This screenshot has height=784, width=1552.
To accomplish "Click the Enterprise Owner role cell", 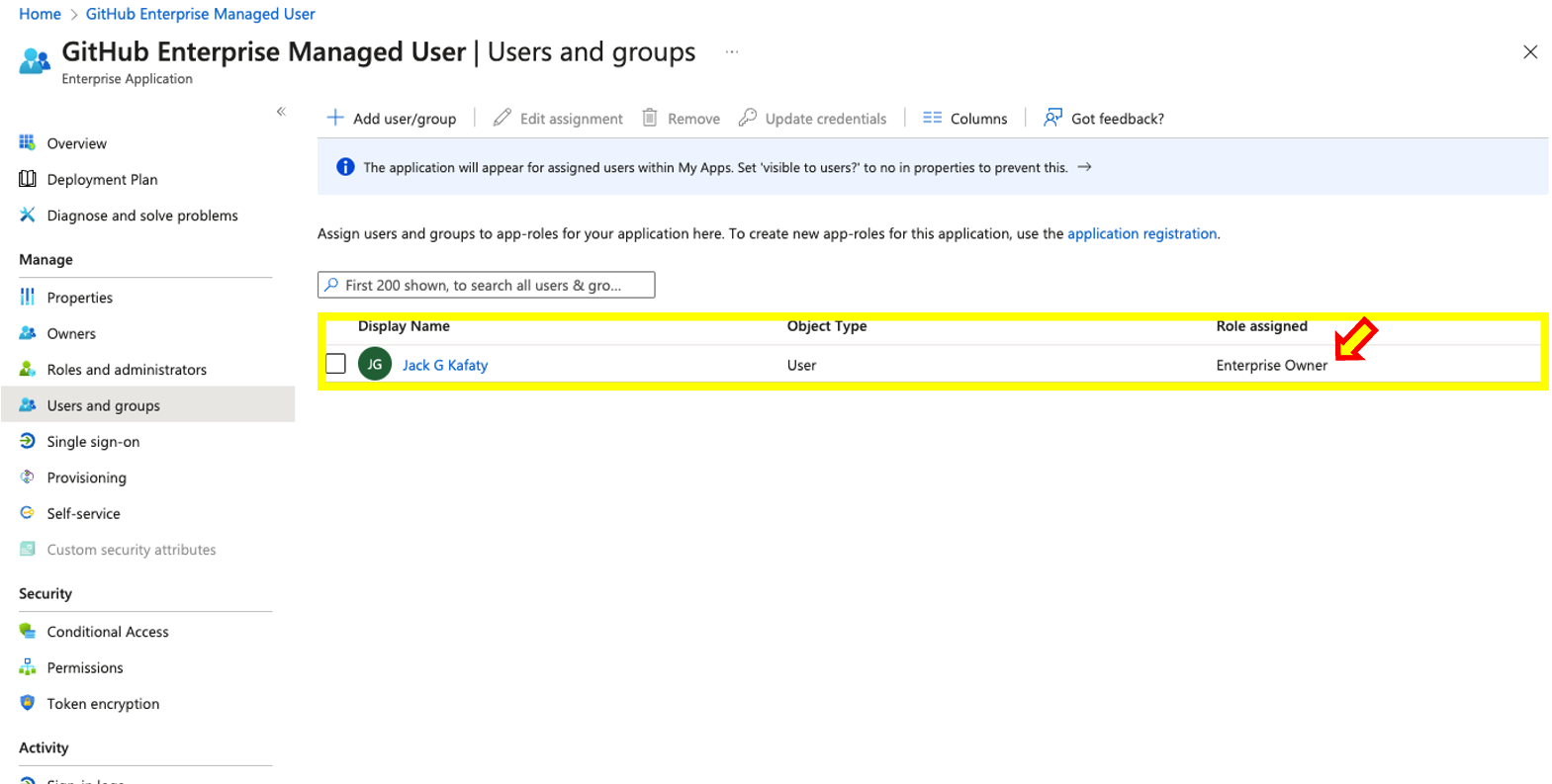I will click(x=1272, y=365).
